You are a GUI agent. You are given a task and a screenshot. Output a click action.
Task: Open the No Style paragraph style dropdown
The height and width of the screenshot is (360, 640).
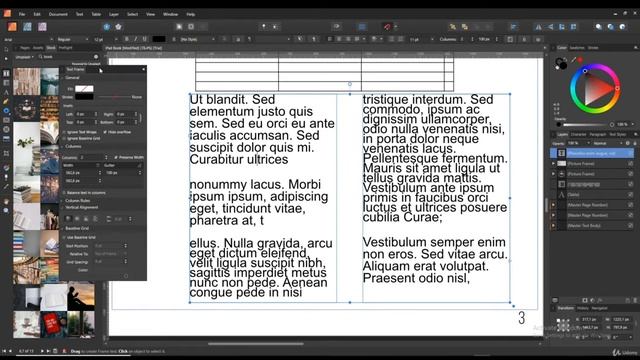(x=197, y=40)
